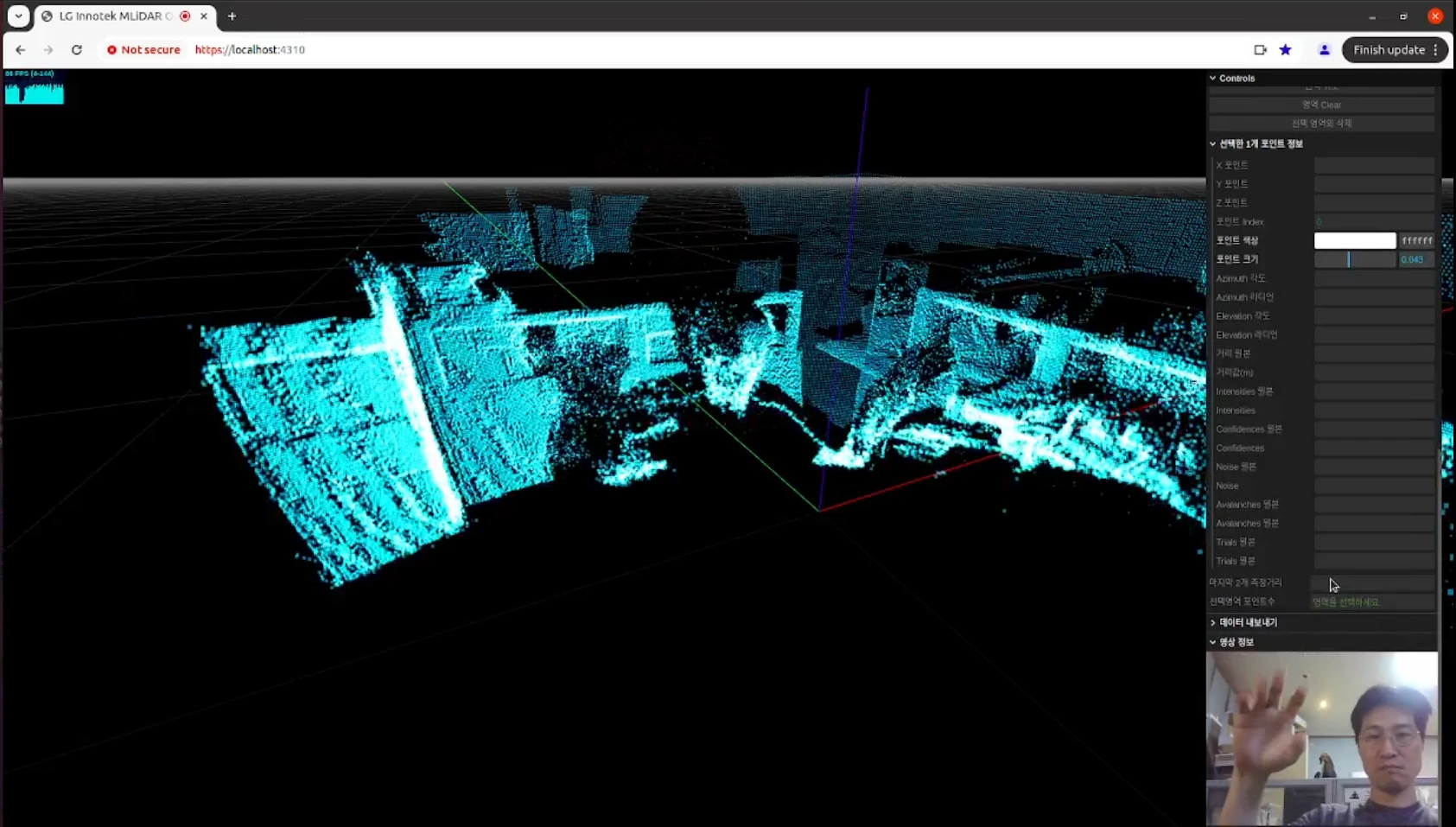This screenshot has width=1456, height=827.
Task: Click the Finish update button
Action: pyautogui.click(x=1389, y=50)
